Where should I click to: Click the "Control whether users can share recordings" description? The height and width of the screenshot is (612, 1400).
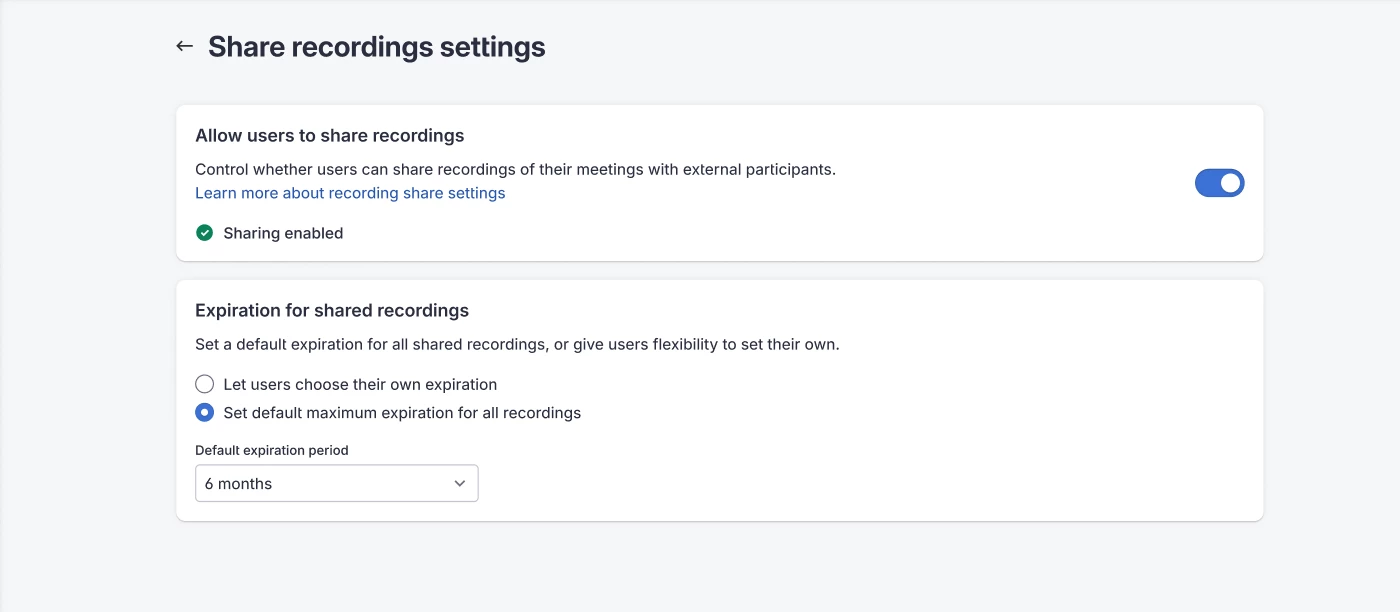coord(515,169)
